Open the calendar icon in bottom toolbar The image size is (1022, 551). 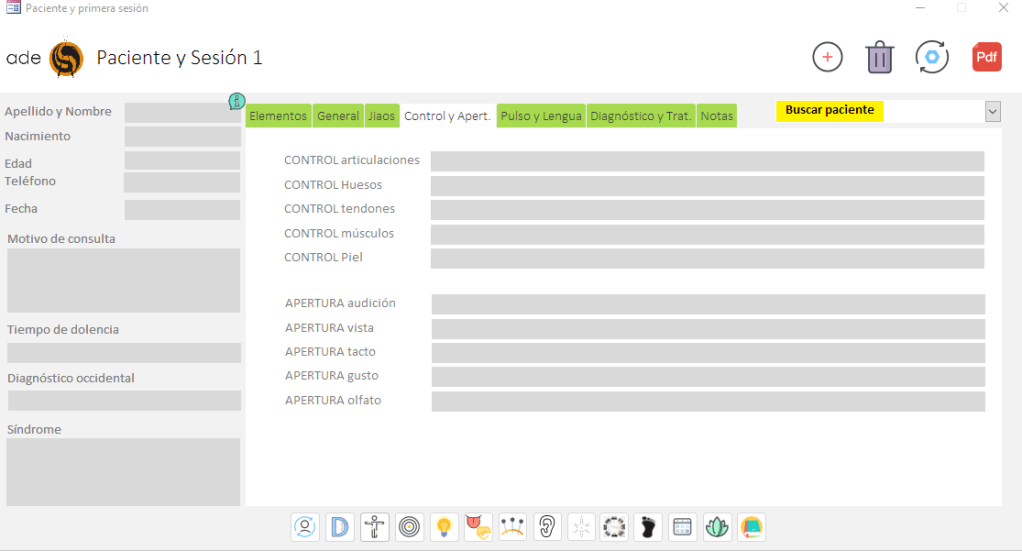click(x=682, y=527)
